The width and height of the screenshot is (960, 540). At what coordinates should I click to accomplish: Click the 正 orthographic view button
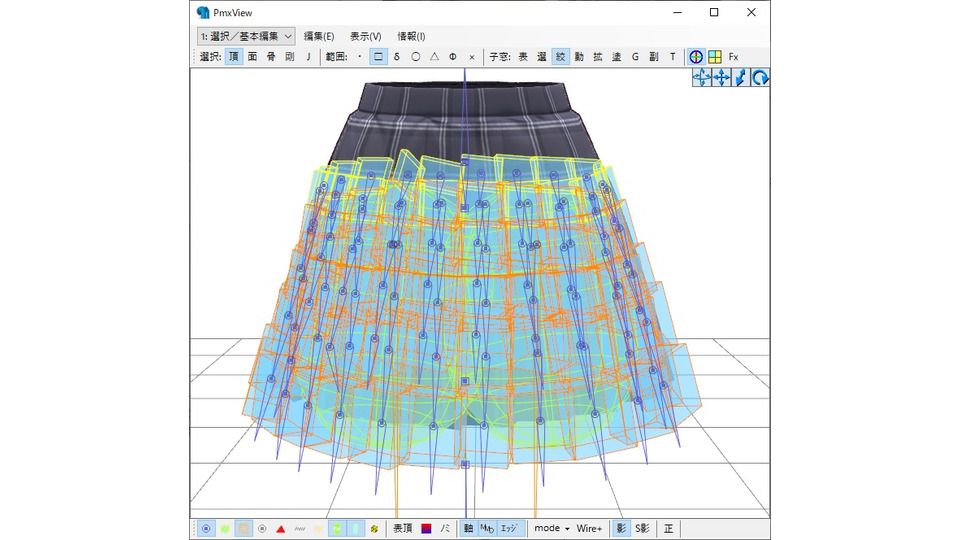pos(668,528)
